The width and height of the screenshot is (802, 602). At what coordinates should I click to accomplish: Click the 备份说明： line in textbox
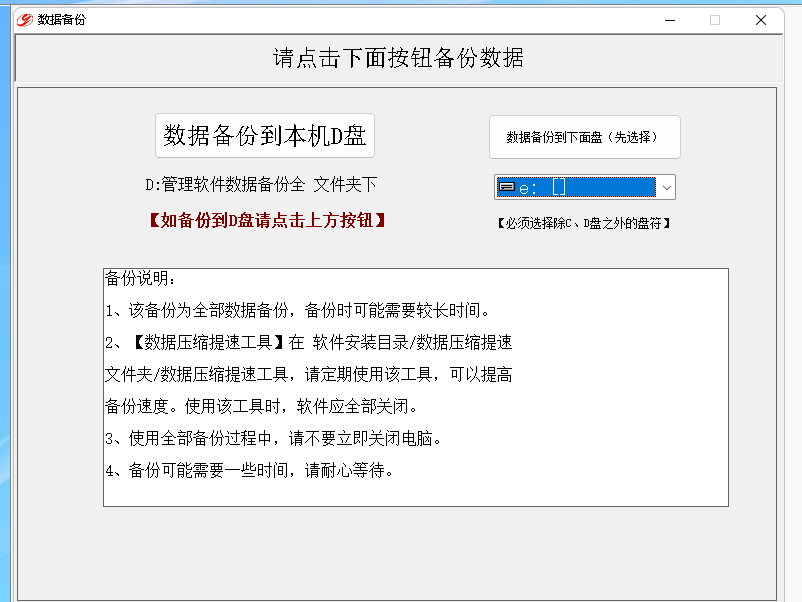[141, 279]
